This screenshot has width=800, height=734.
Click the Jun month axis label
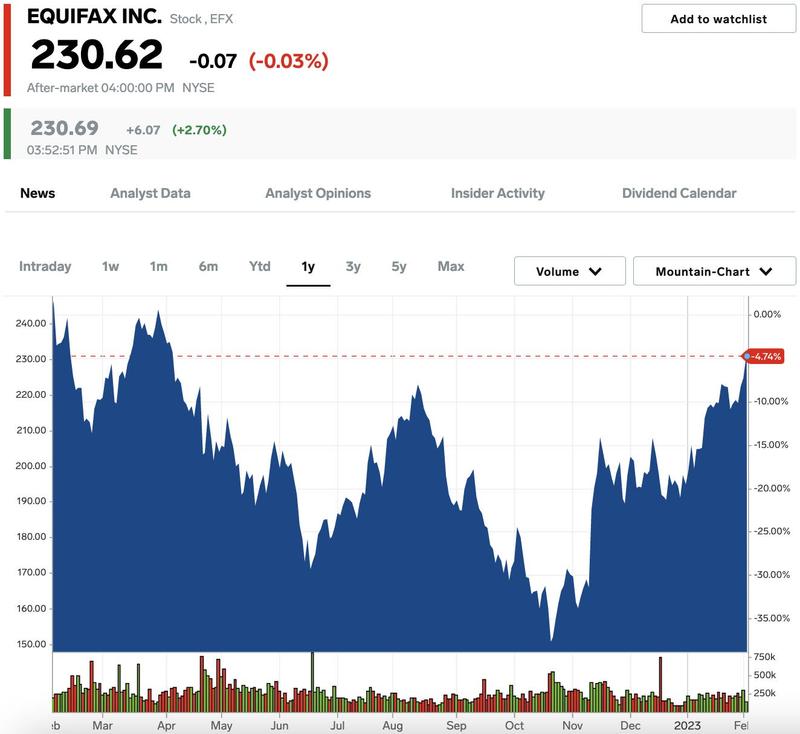point(279,725)
